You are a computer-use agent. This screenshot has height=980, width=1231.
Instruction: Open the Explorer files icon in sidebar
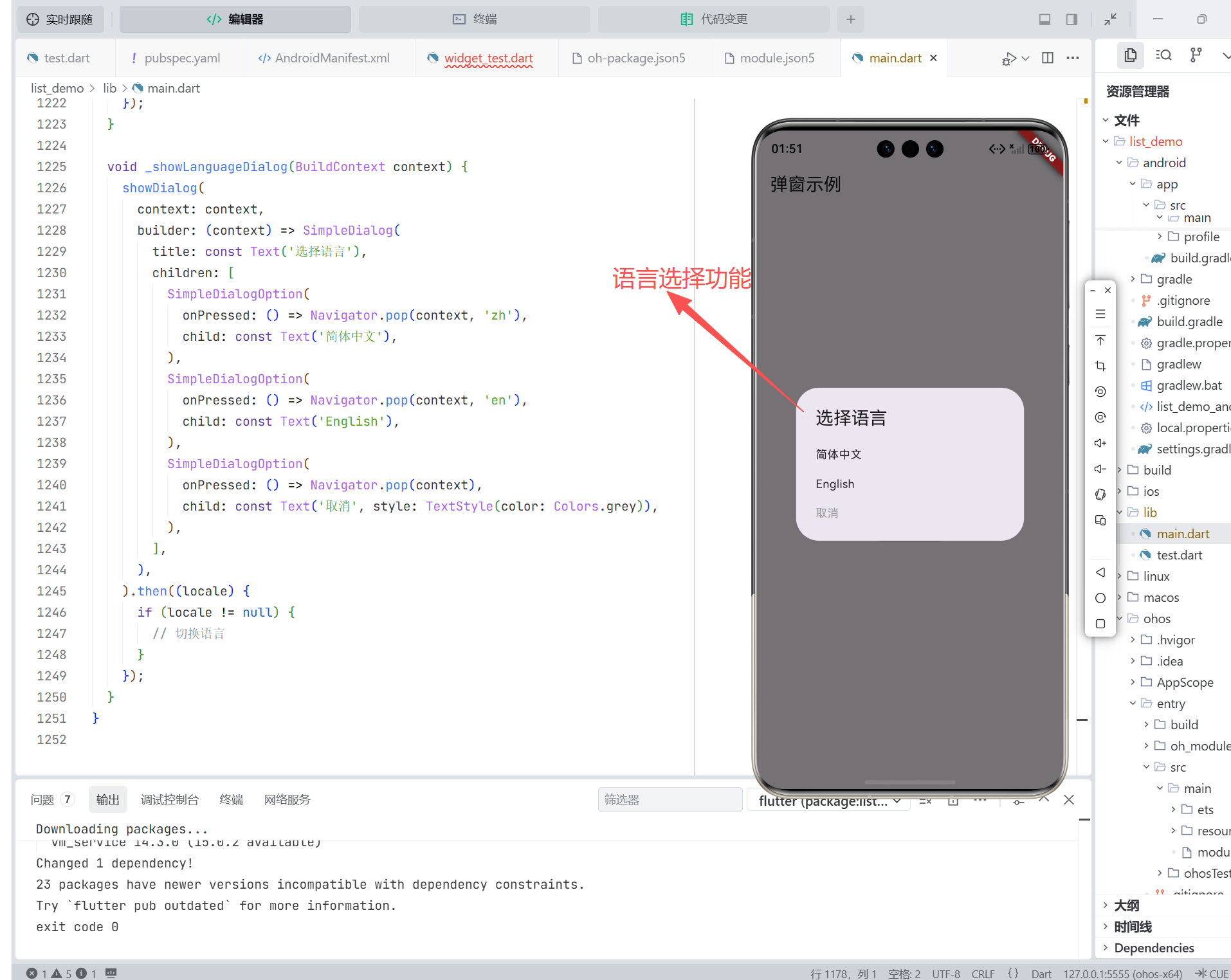1131,56
